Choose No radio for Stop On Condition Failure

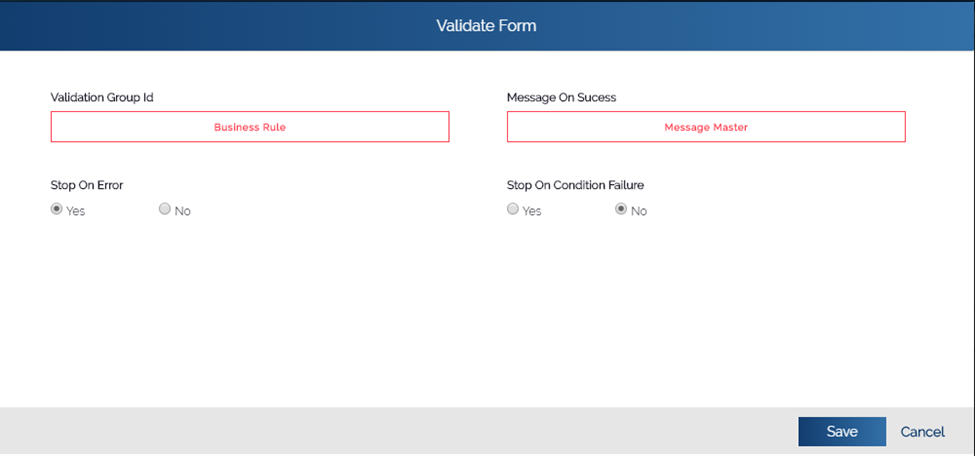(621, 209)
